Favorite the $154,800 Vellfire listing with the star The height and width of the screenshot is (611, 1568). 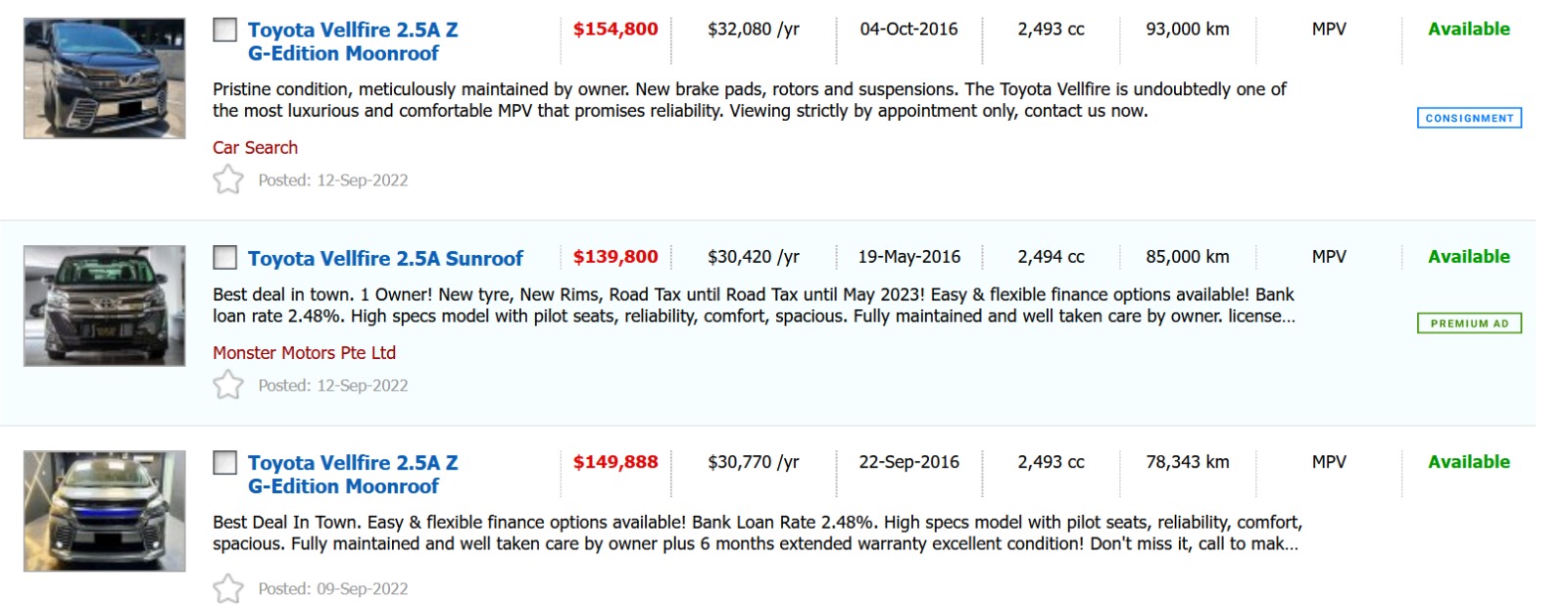tap(228, 179)
